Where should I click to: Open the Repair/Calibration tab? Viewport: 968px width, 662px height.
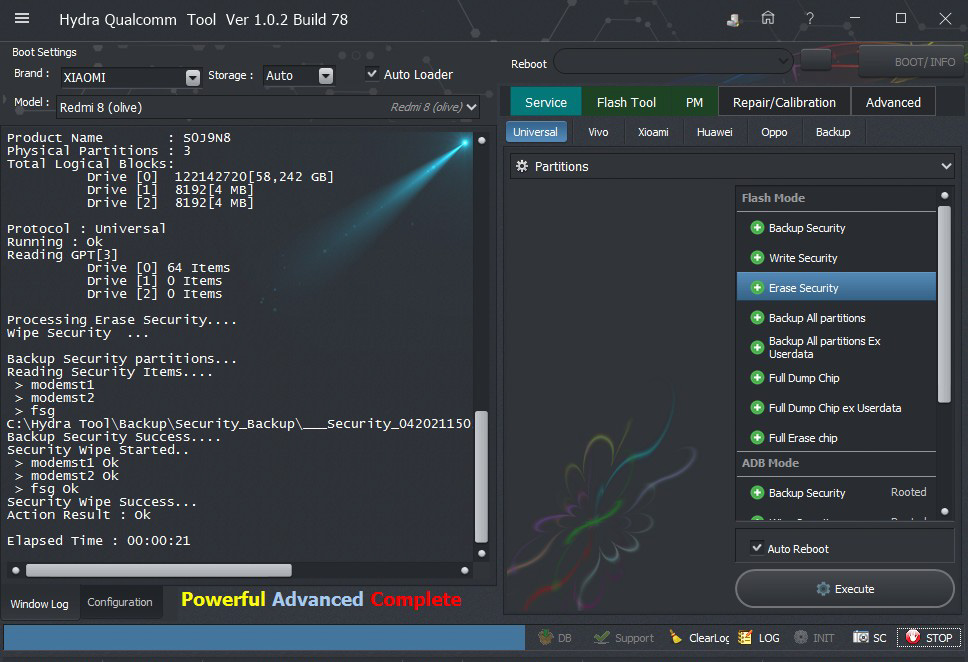point(784,102)
